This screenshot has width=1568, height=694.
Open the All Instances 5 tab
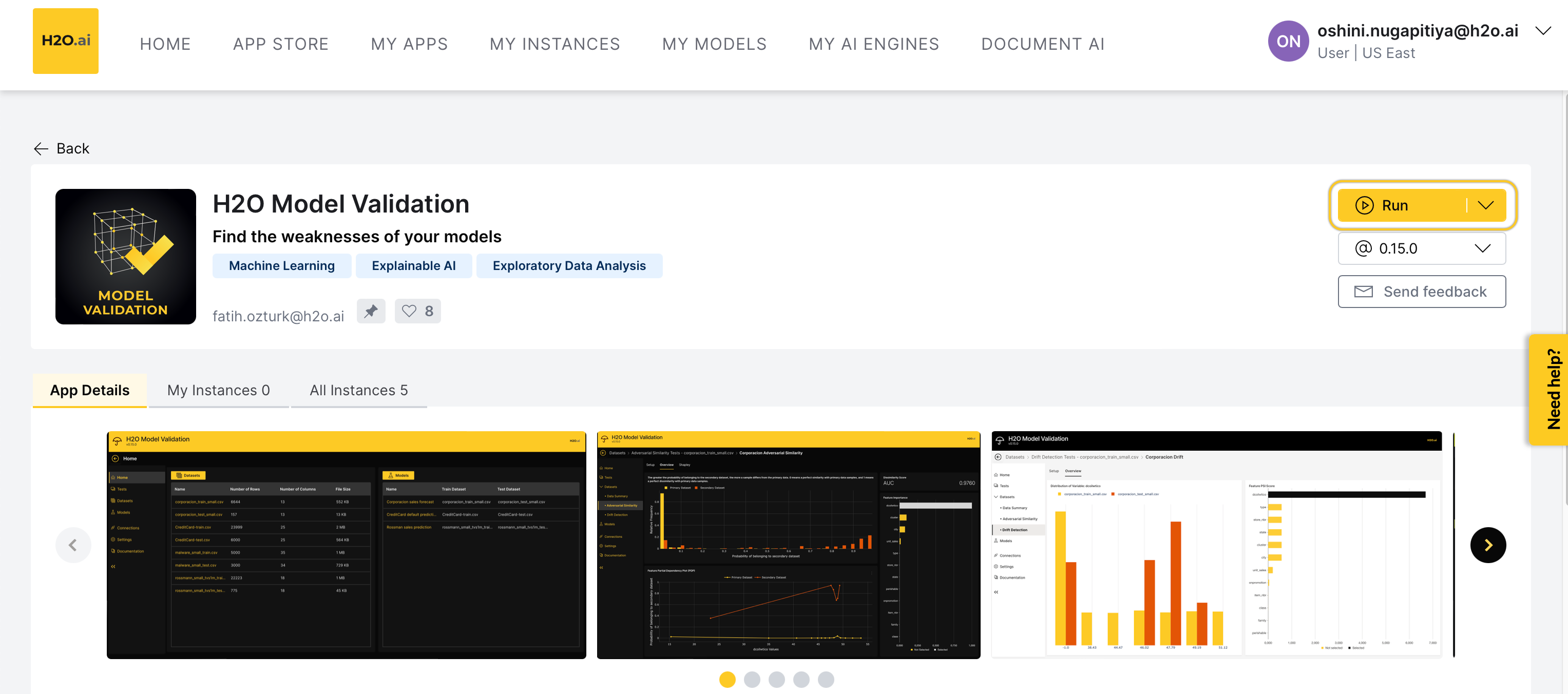pyautogui.click(x=359, y=390)
